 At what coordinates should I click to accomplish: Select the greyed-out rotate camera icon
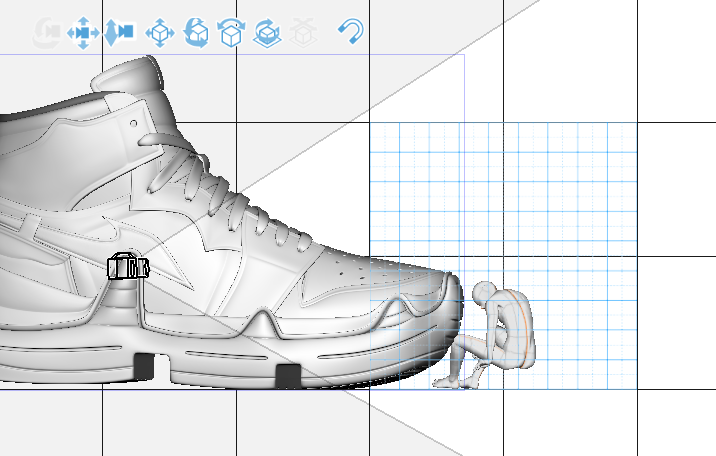(x=47, y=33)
